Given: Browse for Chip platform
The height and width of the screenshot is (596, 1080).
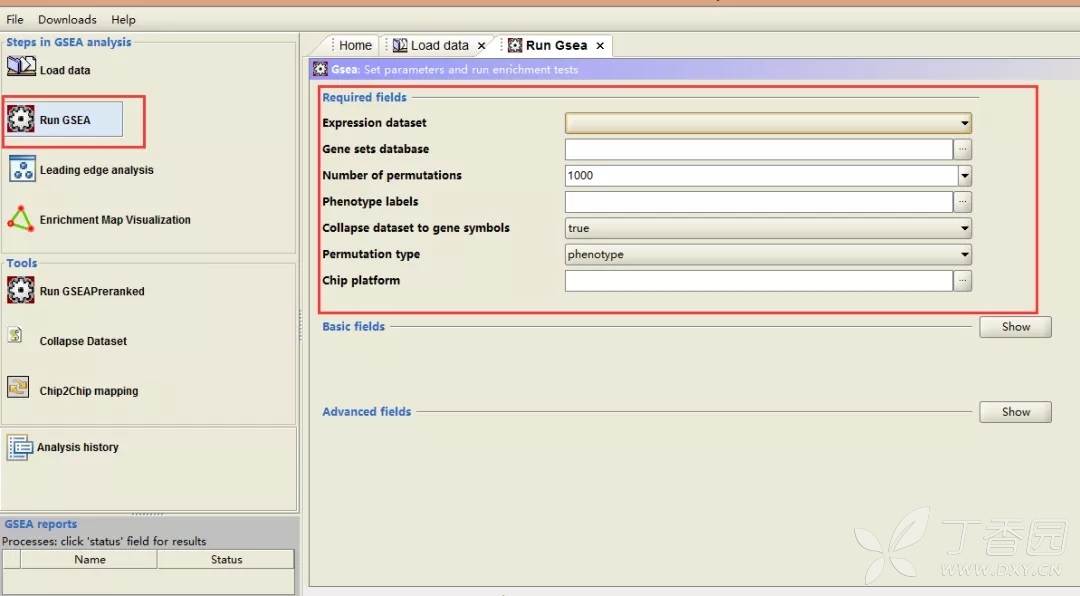Looking at the screenshot, I should click(x=963, y=280).
